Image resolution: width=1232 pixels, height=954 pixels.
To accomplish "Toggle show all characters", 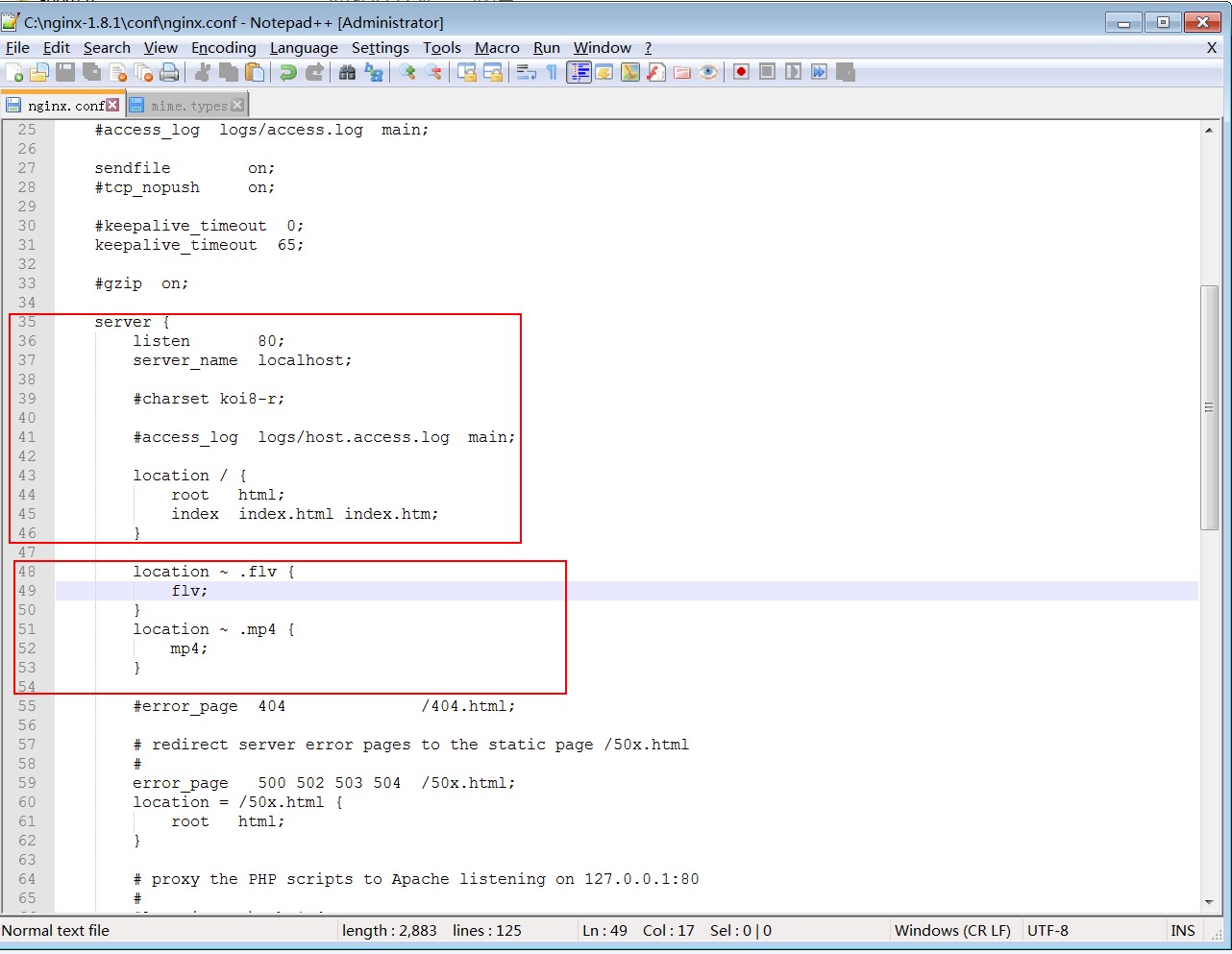I will pos(552,72).
